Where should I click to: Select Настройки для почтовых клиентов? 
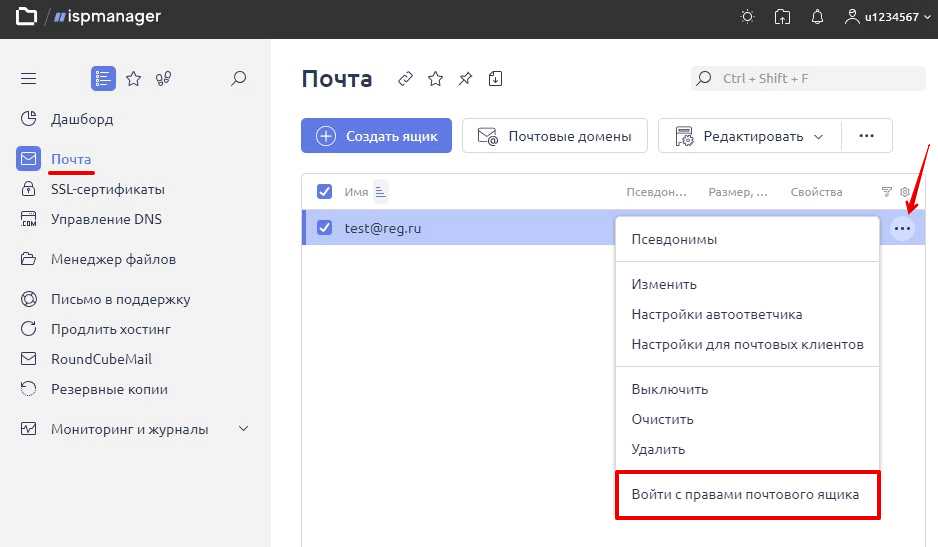(747, 344)
